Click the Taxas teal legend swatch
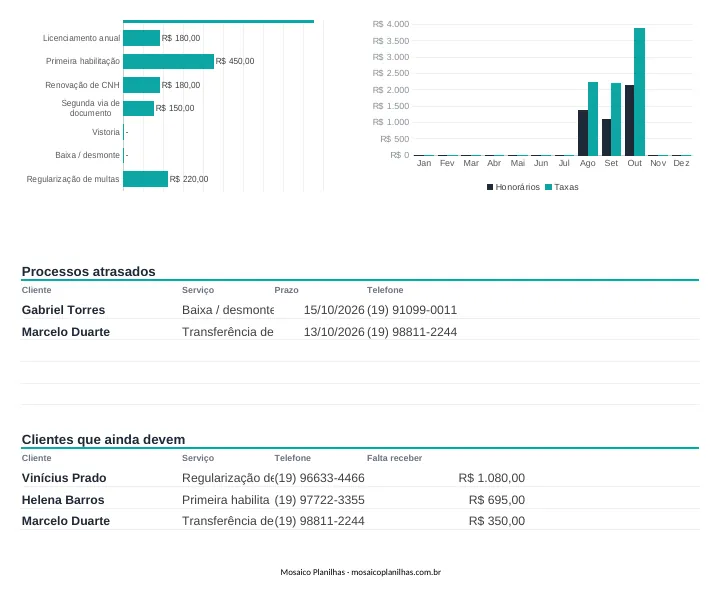The image size is (719, 597). (548, 187)
